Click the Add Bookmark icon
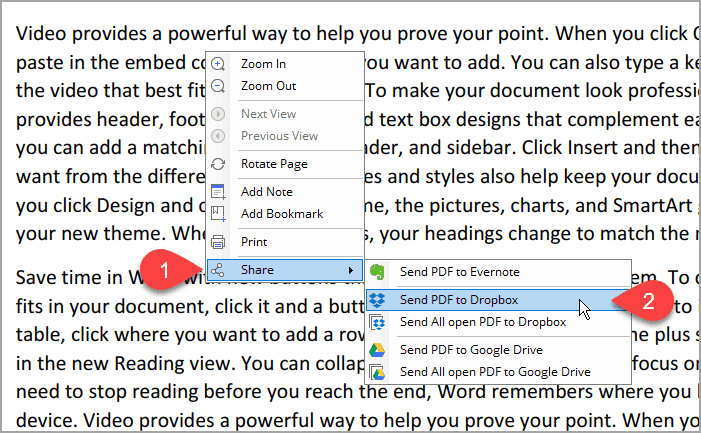The height and width of the screenshot is (433, 701). click(218, 214)
